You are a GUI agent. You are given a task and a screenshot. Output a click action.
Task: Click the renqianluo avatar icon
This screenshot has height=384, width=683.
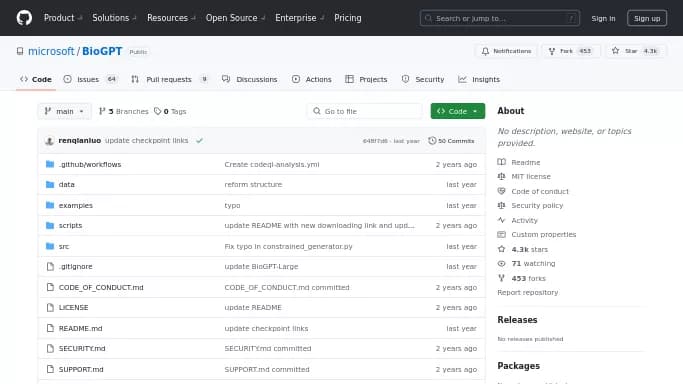49,141
